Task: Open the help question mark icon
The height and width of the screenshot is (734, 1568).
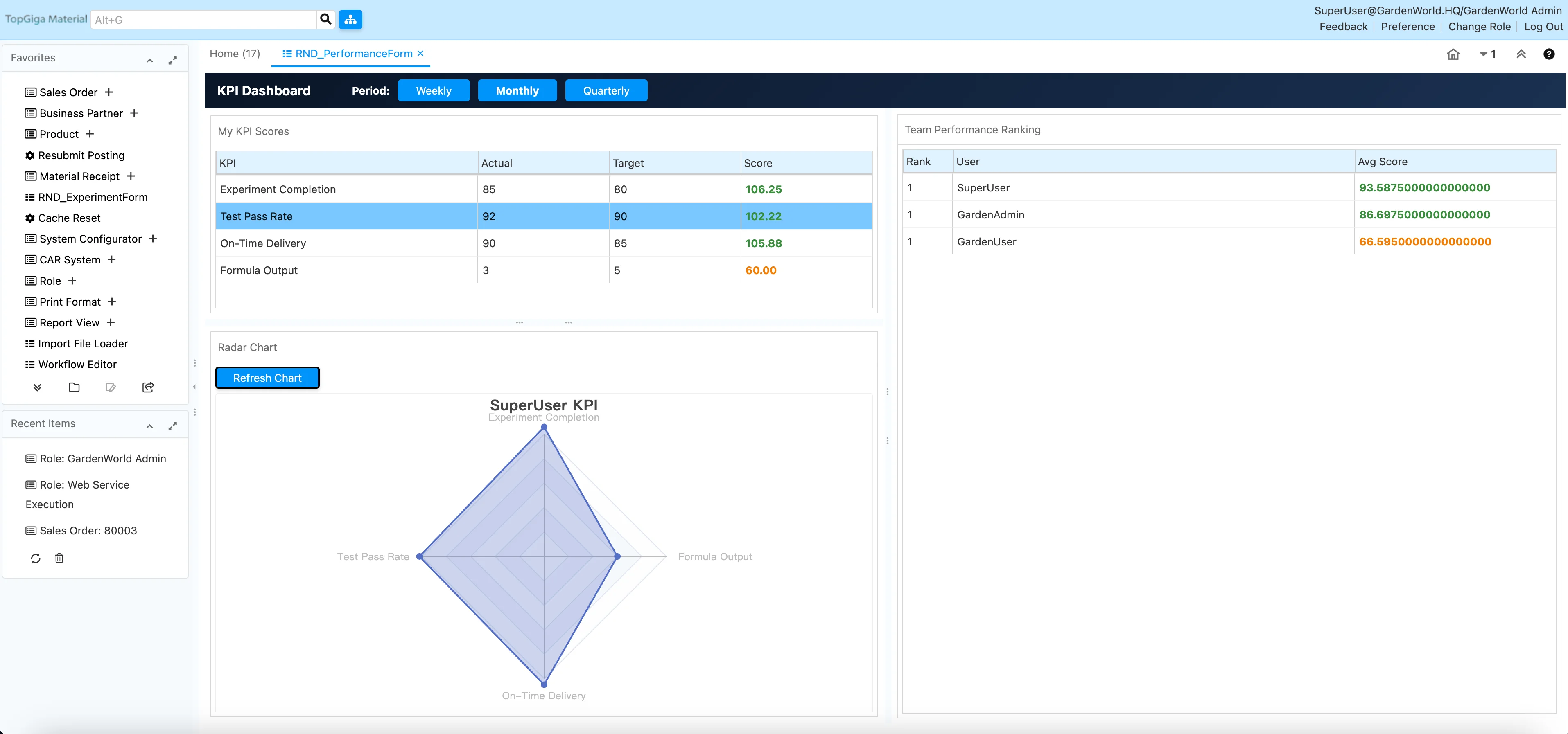Action: (x=1548, y=54)
